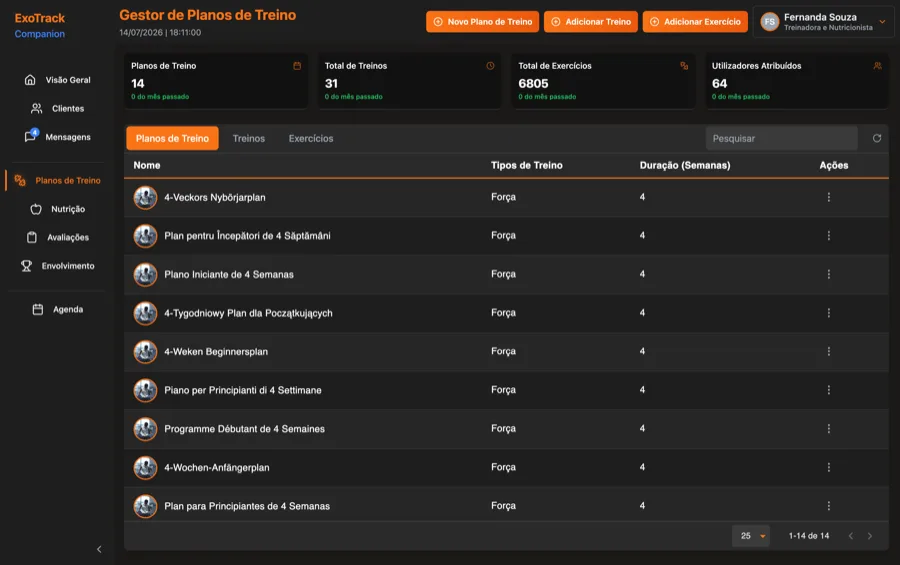
Task: Open Agenda calendar item
Action: (57, 309)
